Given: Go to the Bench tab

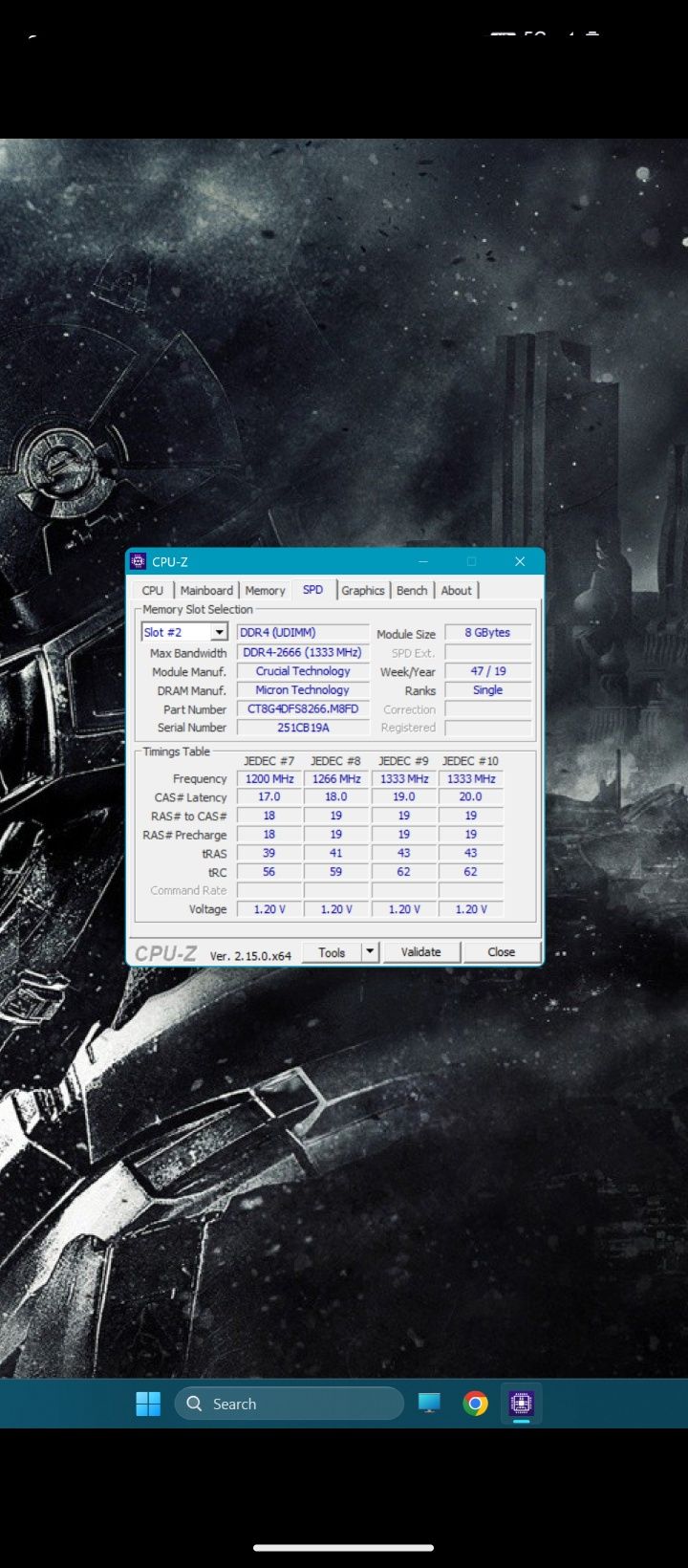Looking at the screenshot, I should point(412,590).
